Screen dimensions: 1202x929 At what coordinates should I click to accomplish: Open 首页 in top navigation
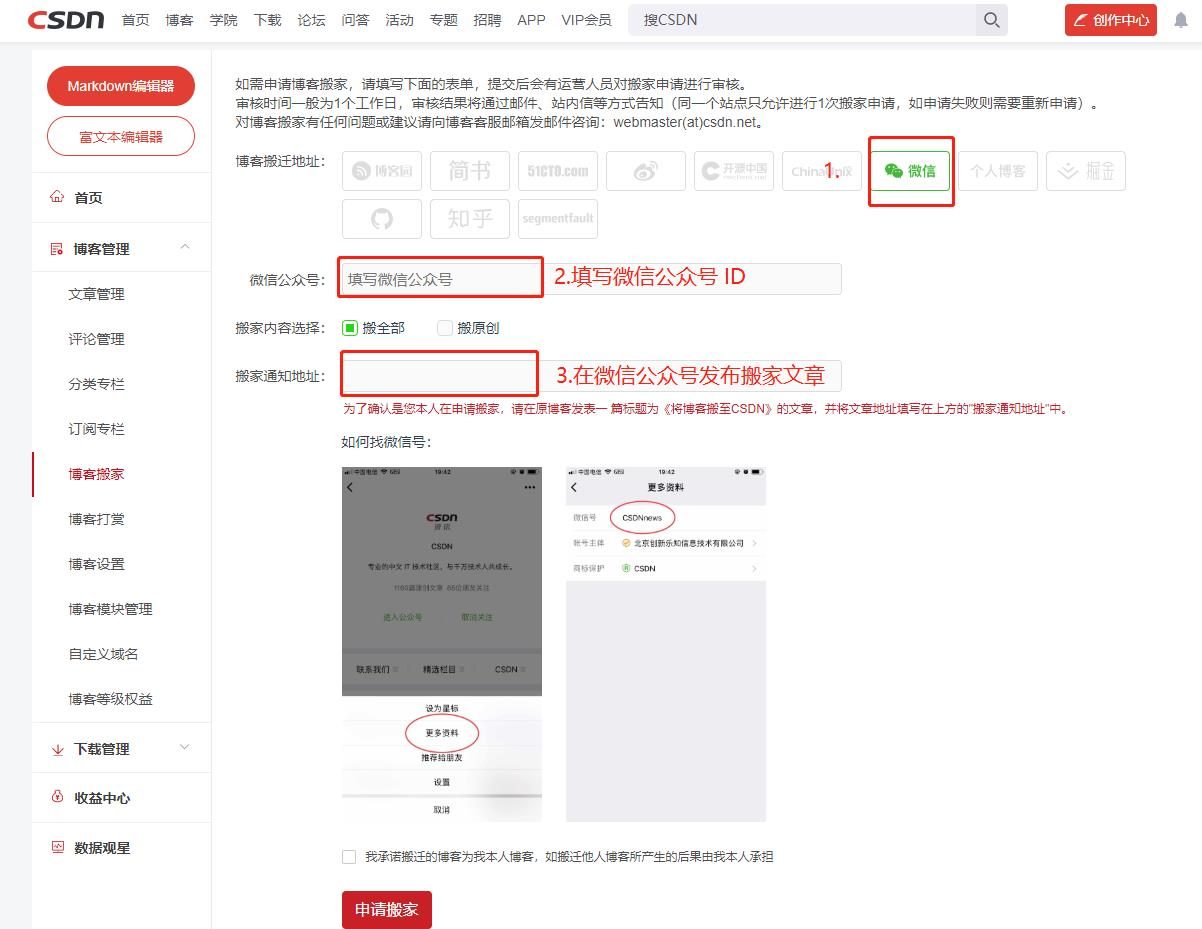(136, 20)
